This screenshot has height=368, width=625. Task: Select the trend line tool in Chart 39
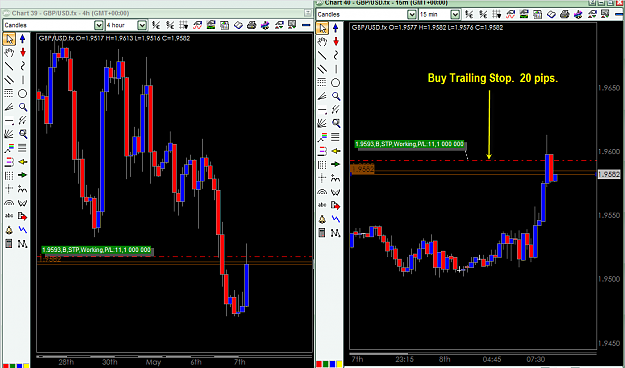coord(9,66)
